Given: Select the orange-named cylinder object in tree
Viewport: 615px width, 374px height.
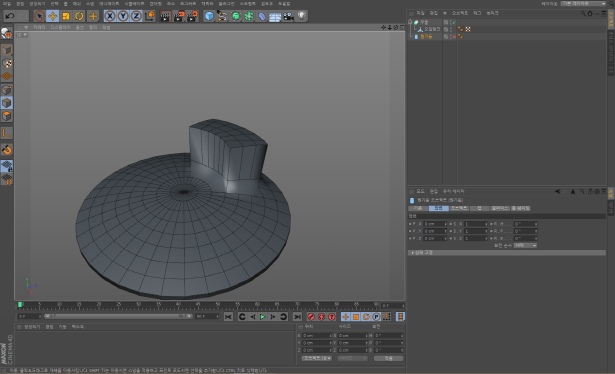Looking at the screenshot, I should (426, 37).
